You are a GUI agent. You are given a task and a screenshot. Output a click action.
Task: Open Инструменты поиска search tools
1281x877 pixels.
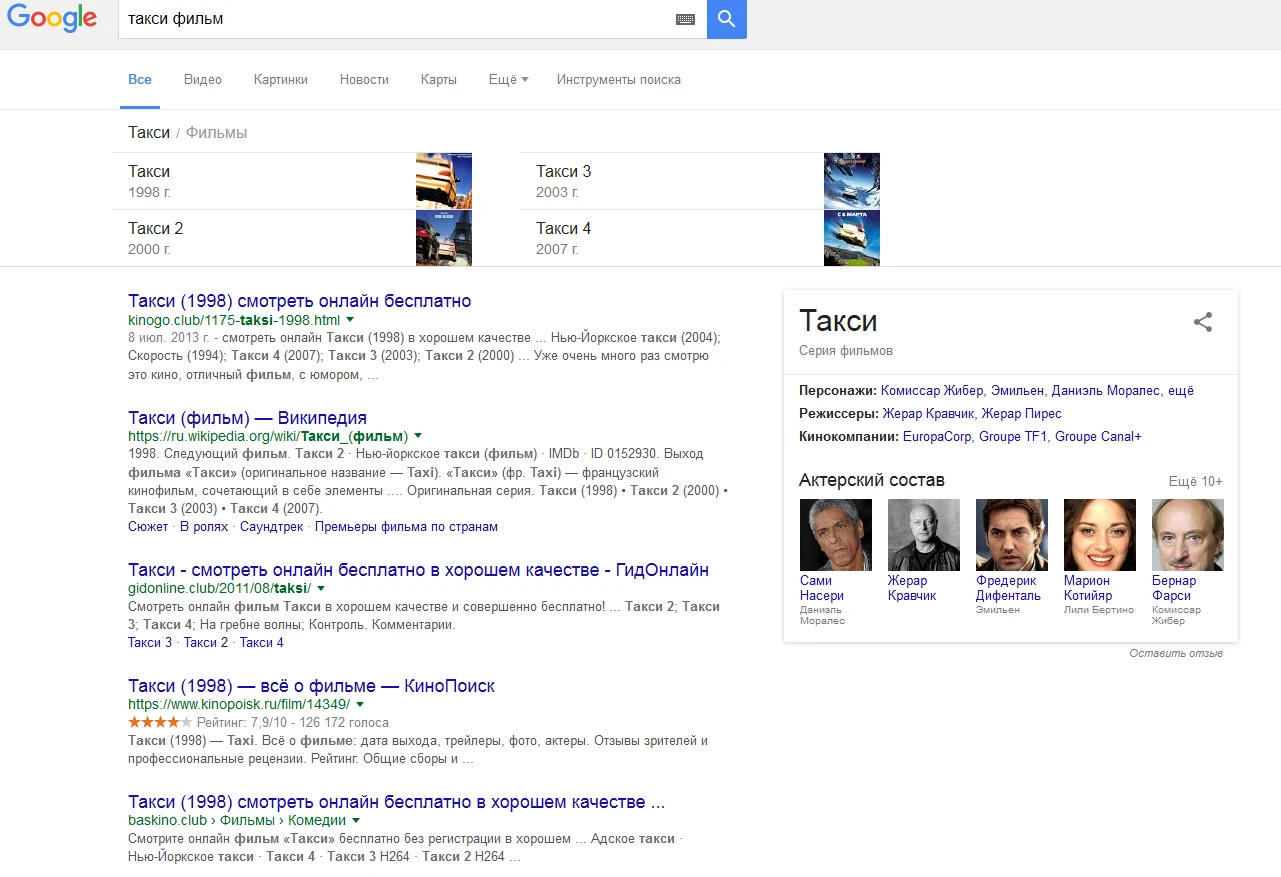pos(618,80)
